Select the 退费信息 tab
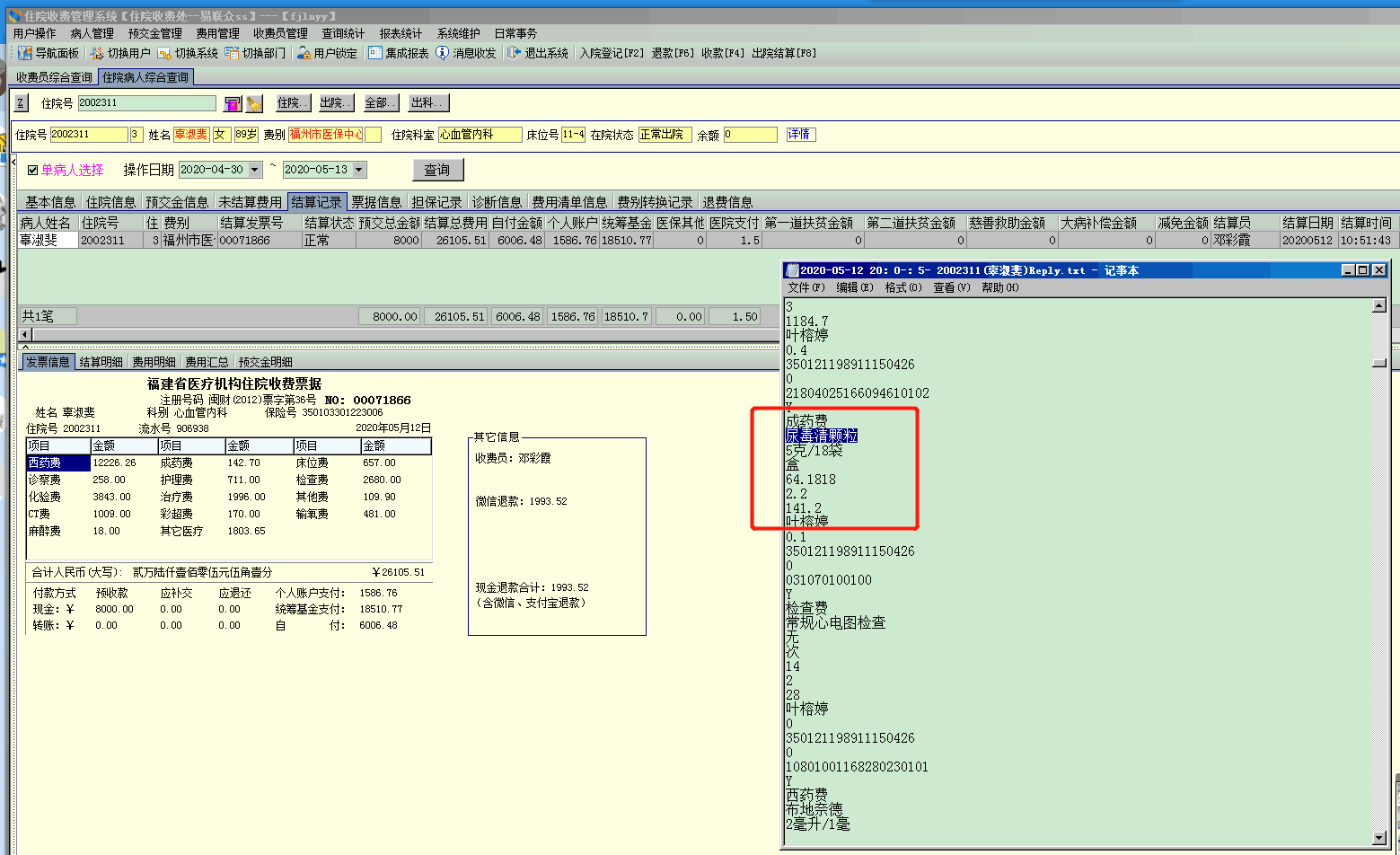Viewport: 1400px width, 855px height. pos(727,202)
